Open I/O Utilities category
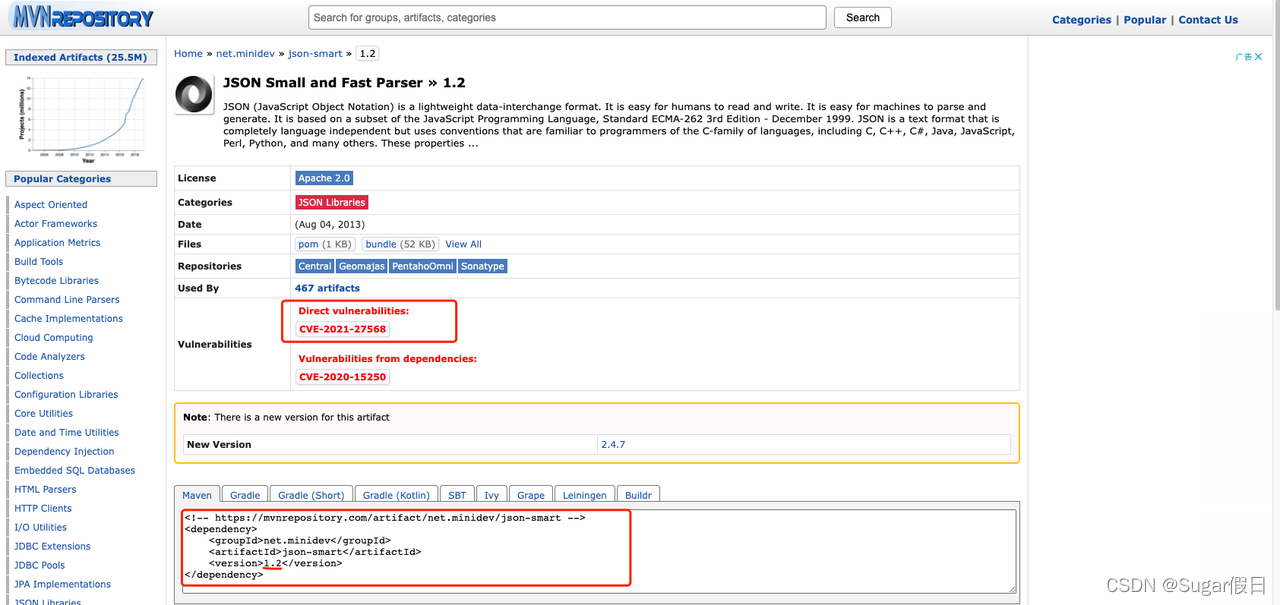Image resolution: width=1280 pixels, height=605 pixels. pos(41,528)
